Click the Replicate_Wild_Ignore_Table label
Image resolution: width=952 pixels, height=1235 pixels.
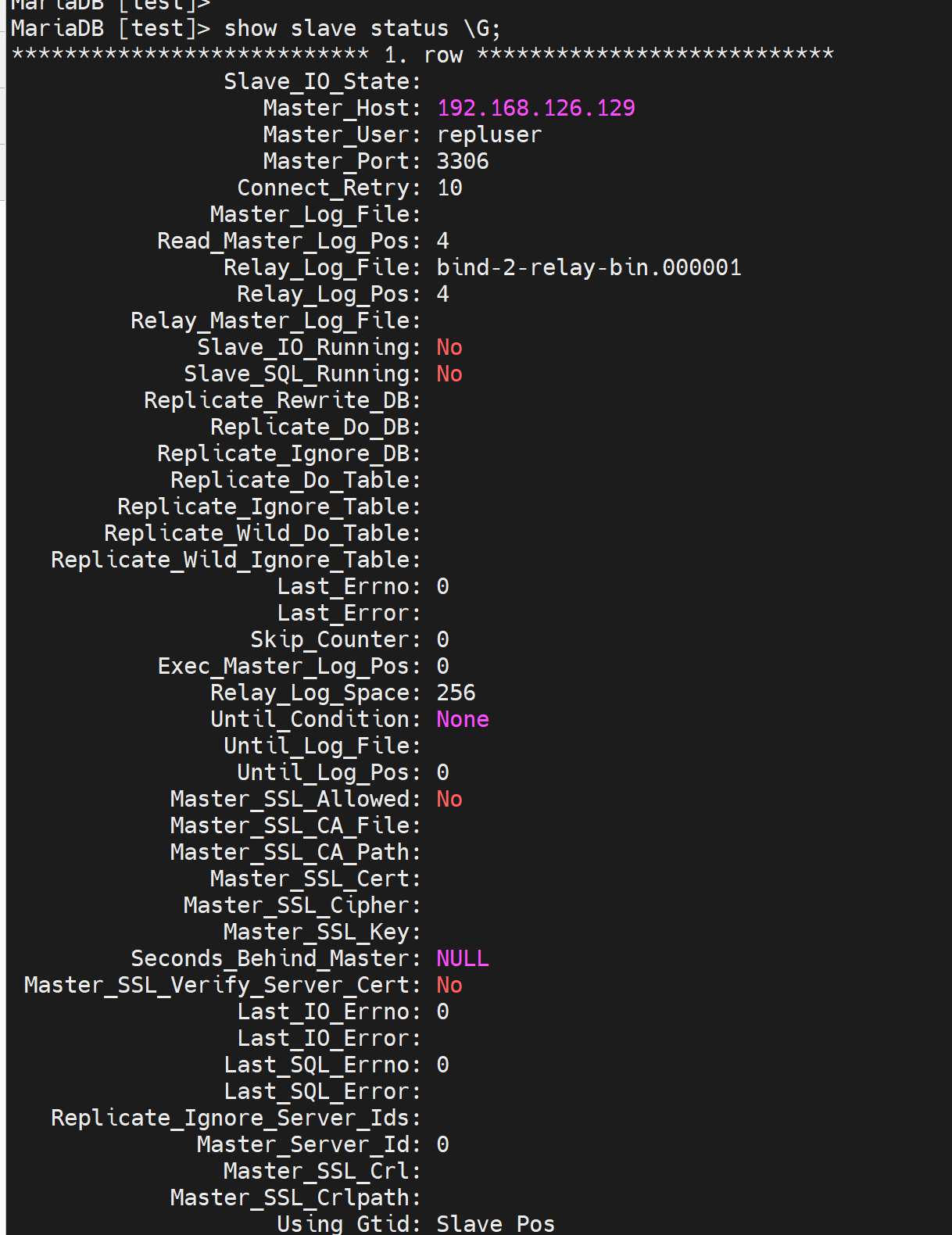[x=235, y=560]
